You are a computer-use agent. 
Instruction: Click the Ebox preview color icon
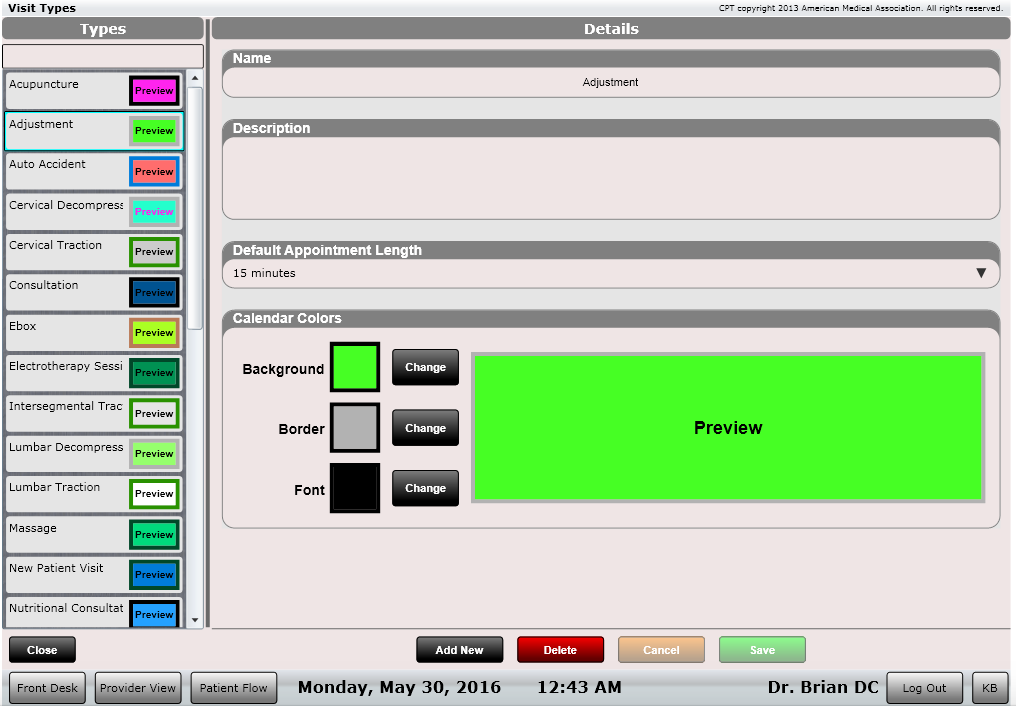point(154,333)
